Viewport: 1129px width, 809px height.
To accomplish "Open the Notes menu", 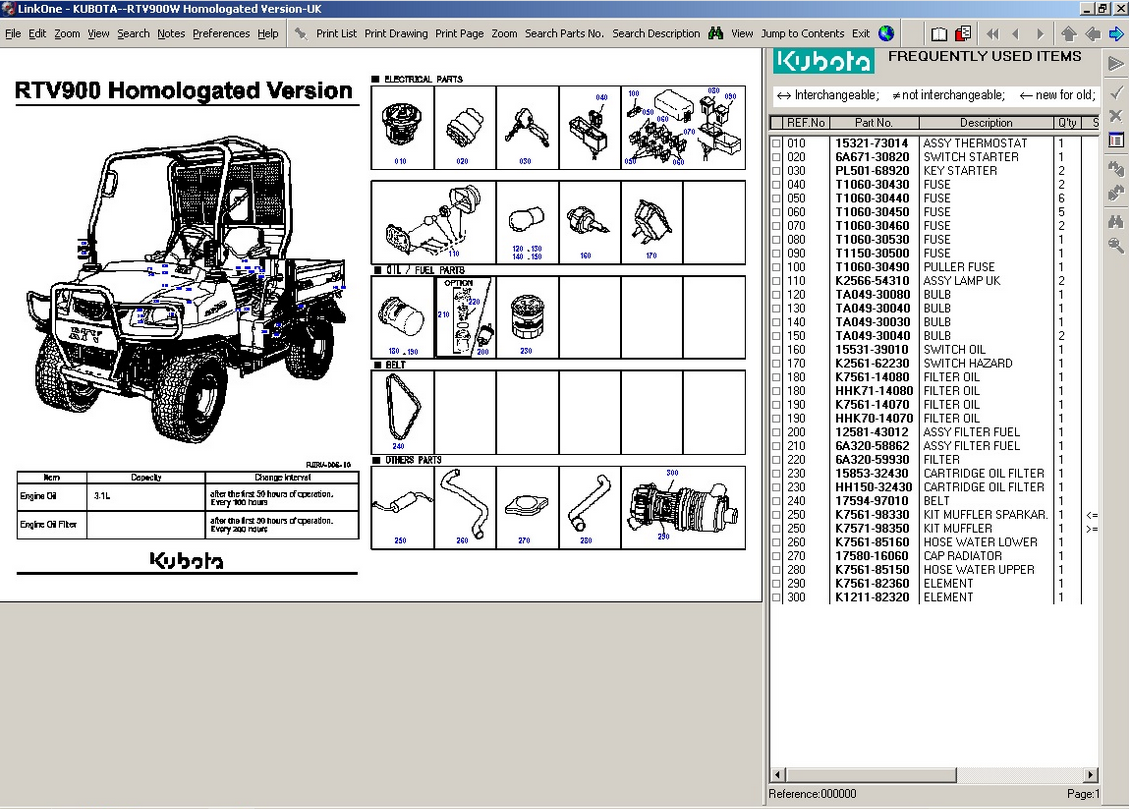I will click(171, 34).
